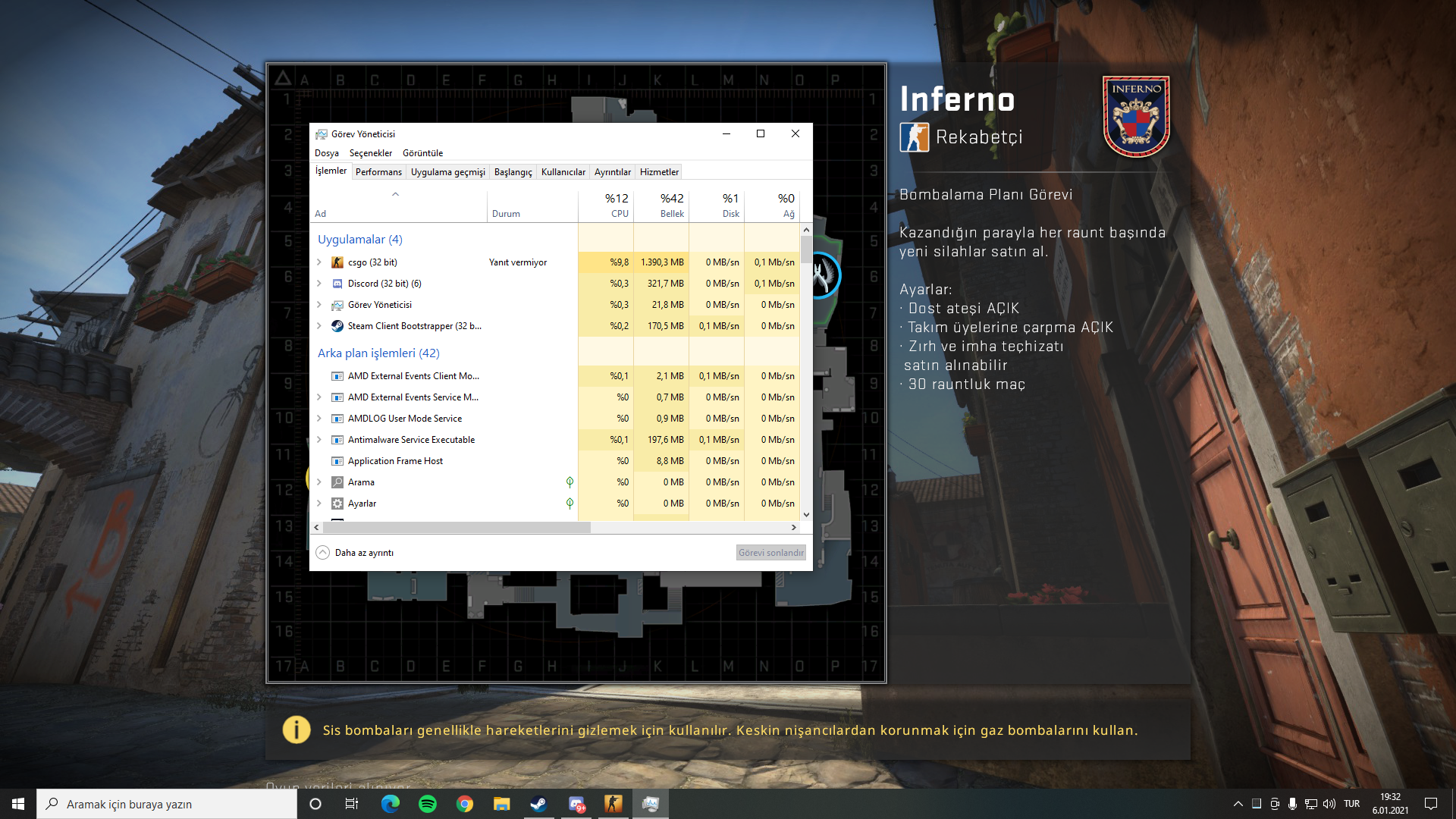Open the Seçenekler menu
The height and width of the screenshot is (819, 1456).
pos(371,153)
